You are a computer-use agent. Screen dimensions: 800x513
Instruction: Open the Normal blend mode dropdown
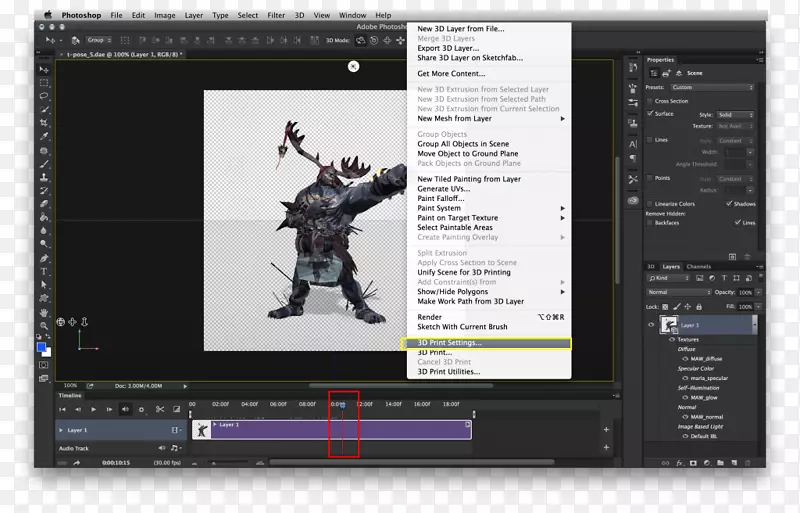pos(679,292)
